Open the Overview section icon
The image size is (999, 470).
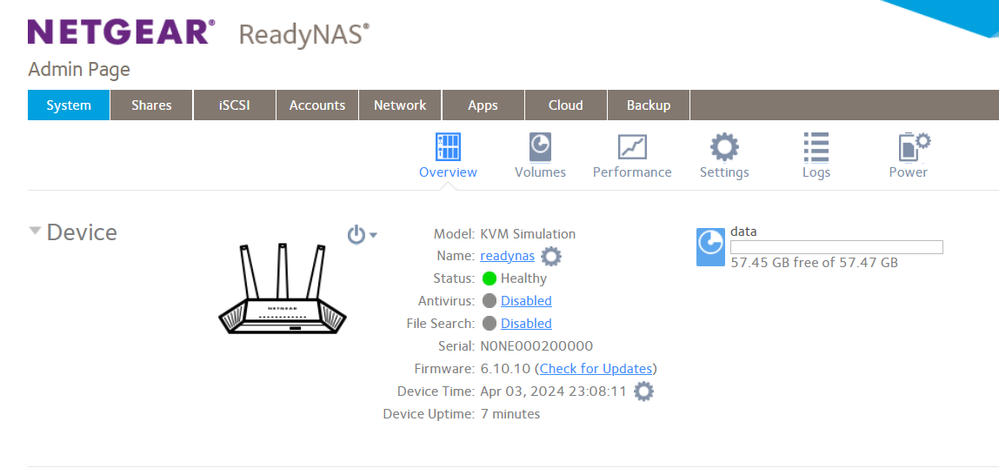[x=448, y=147]
